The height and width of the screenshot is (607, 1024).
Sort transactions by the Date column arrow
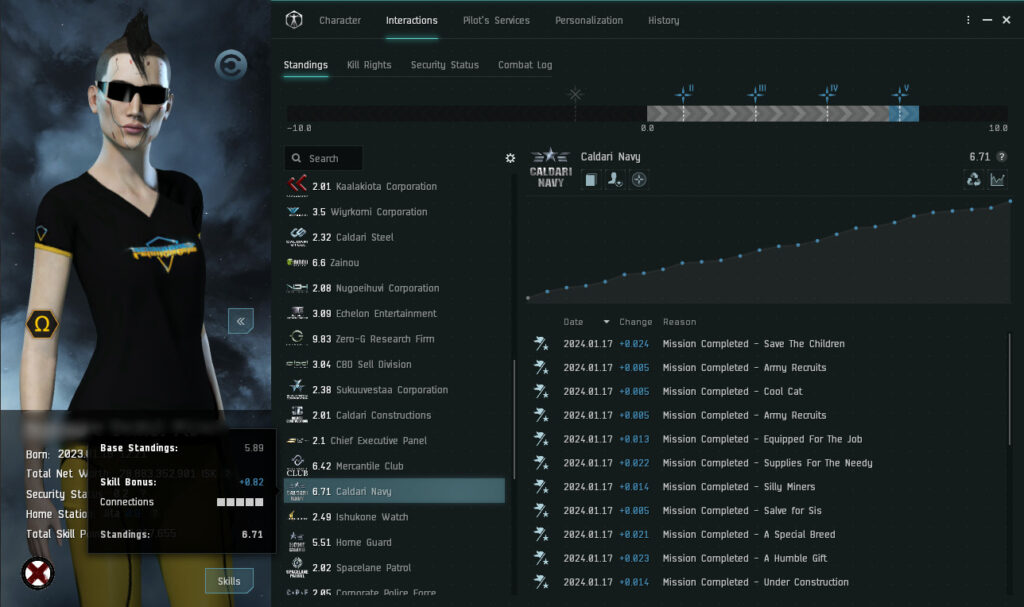(607, 321)
